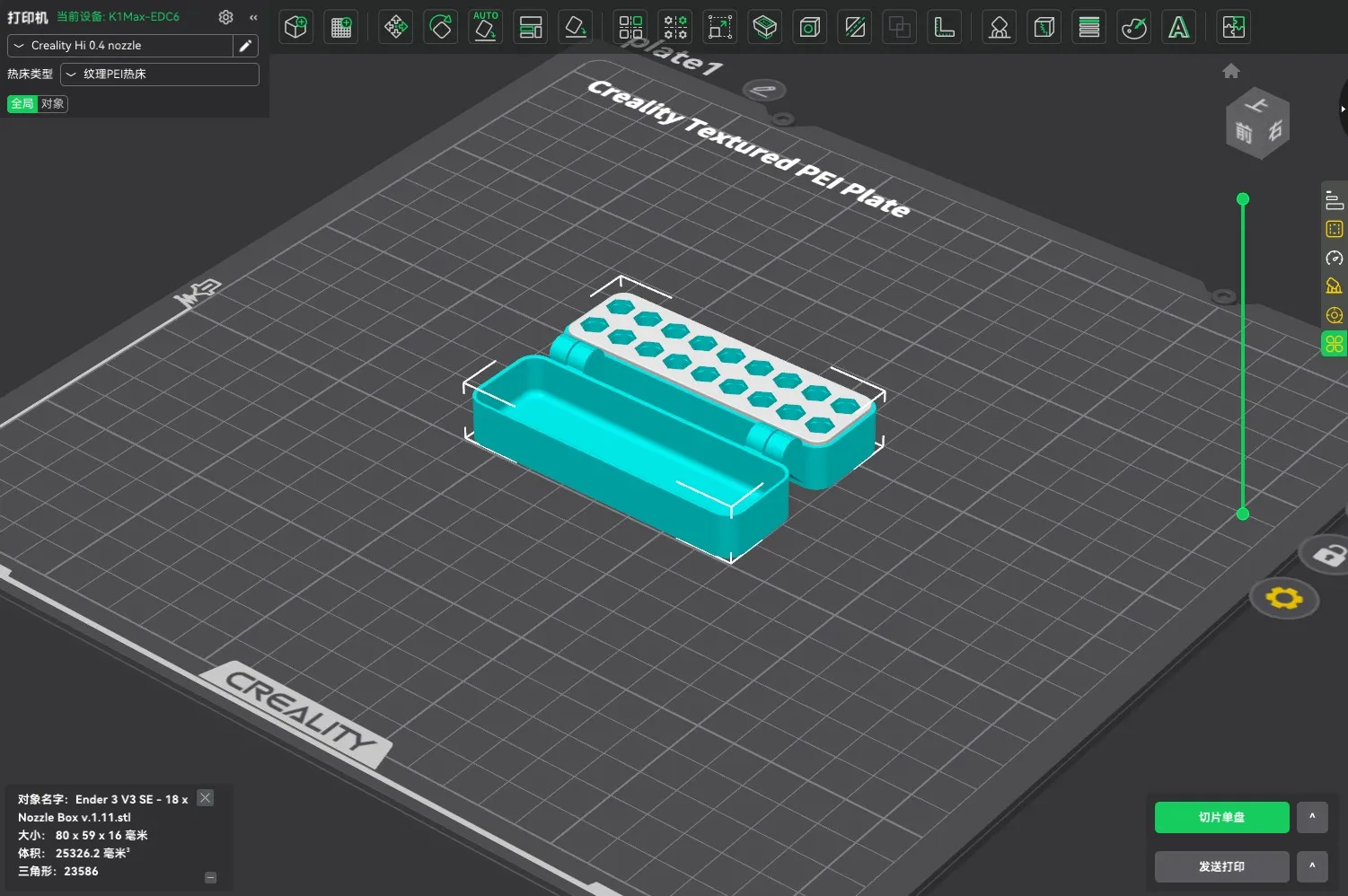The image size is (1348, 896).
Task: Select the Lay on face tool
Action: pyautogui.click(x=576, y=27)
